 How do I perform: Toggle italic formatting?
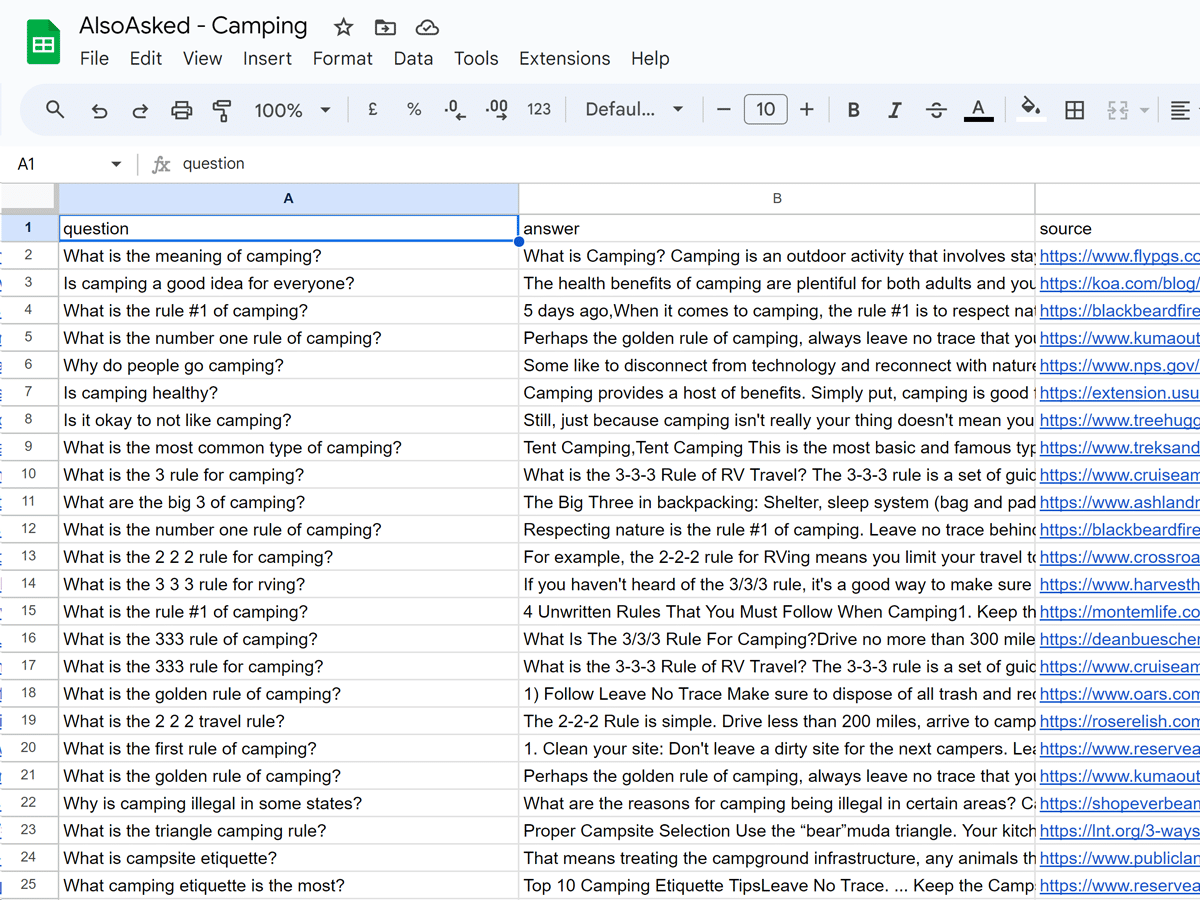coord(894,110)
